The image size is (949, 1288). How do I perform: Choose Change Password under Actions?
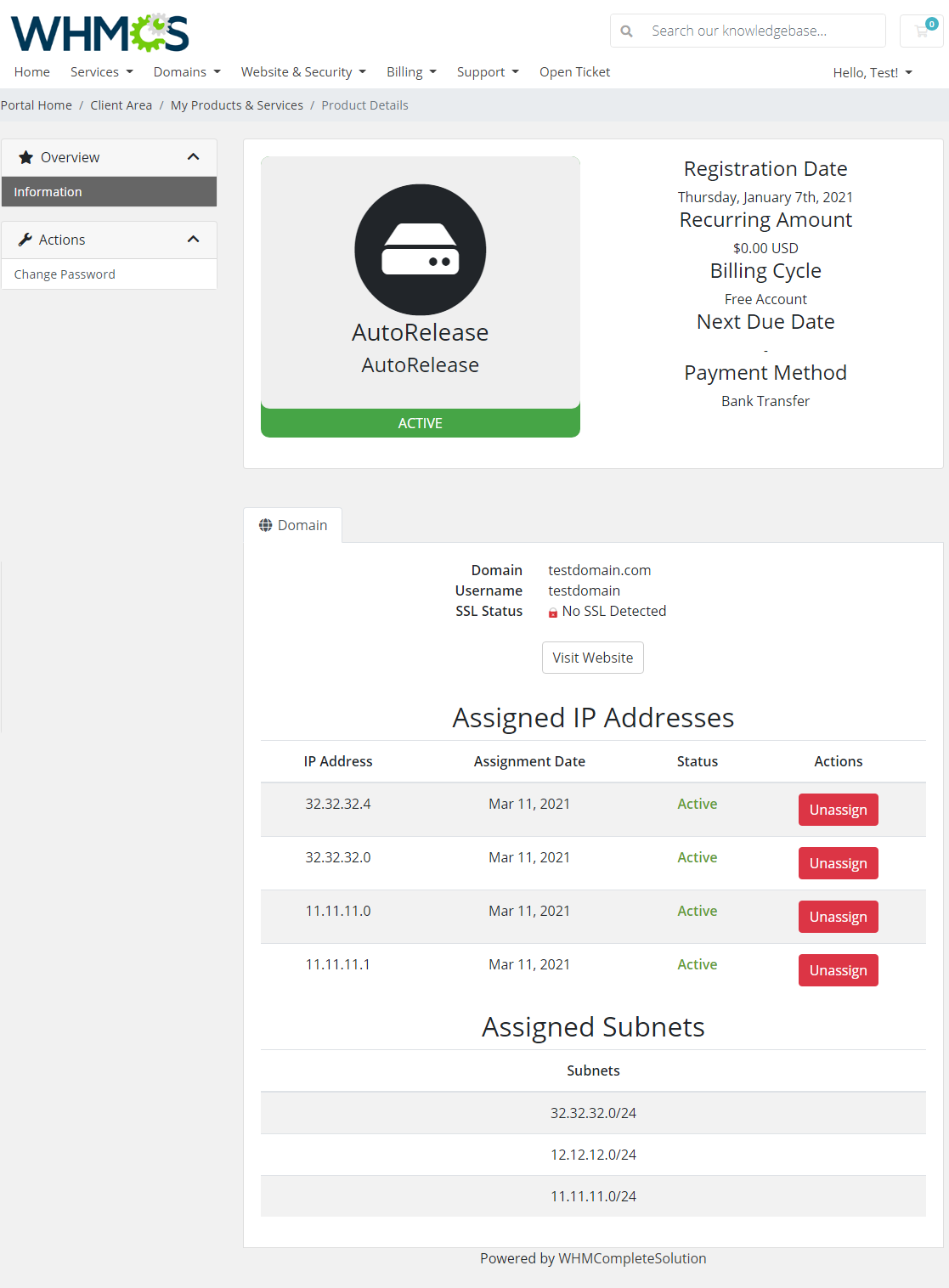click(109, 274)
